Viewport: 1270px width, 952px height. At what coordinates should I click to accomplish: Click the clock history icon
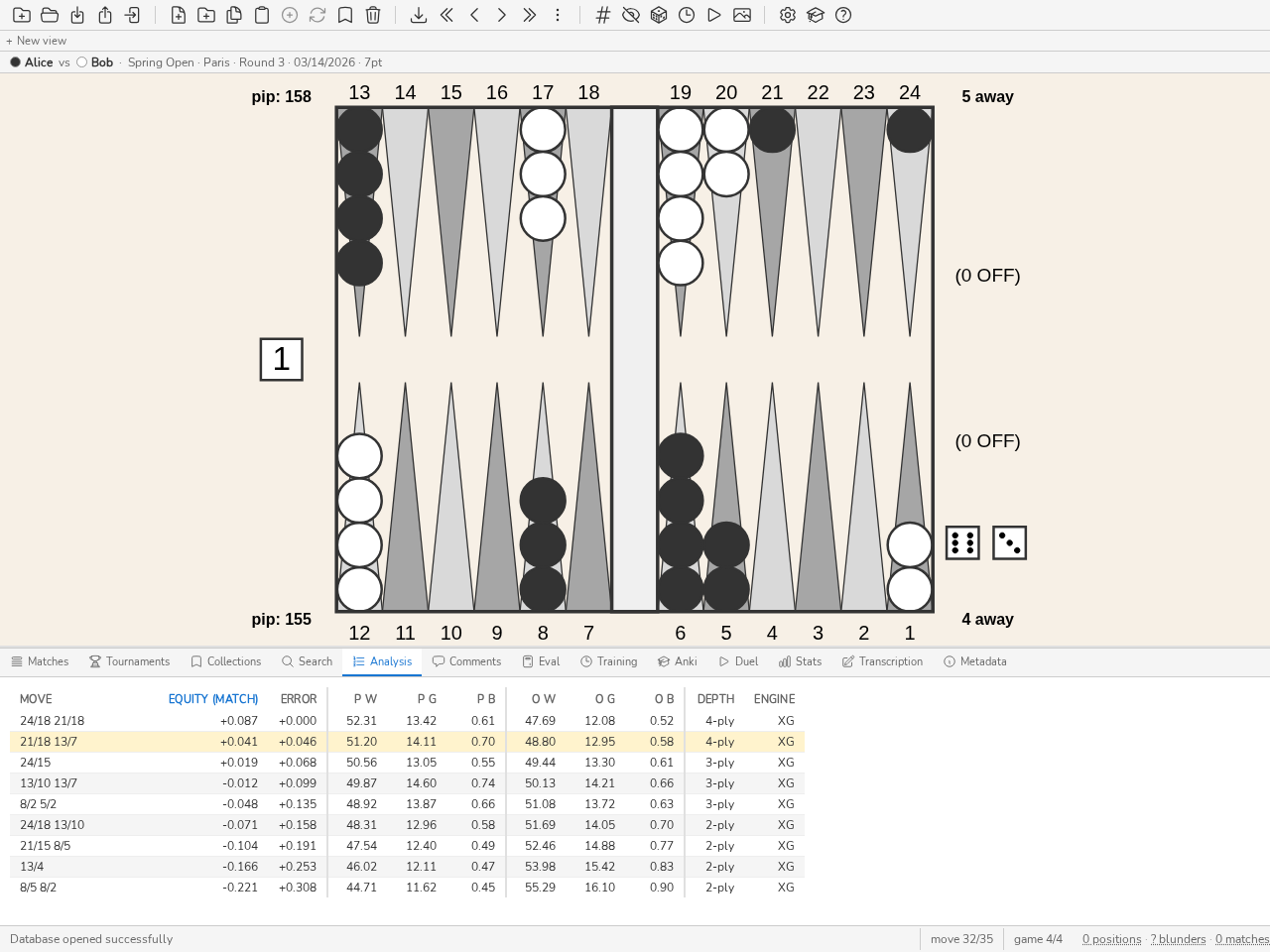click(x=687, y=15)
